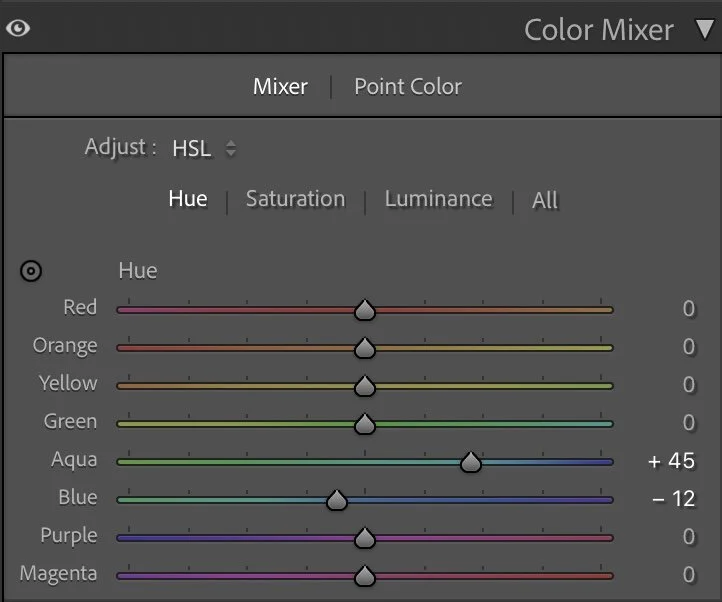
Task: Click the HSL dropdown up-down arrows
Action: tap(231, 148)
